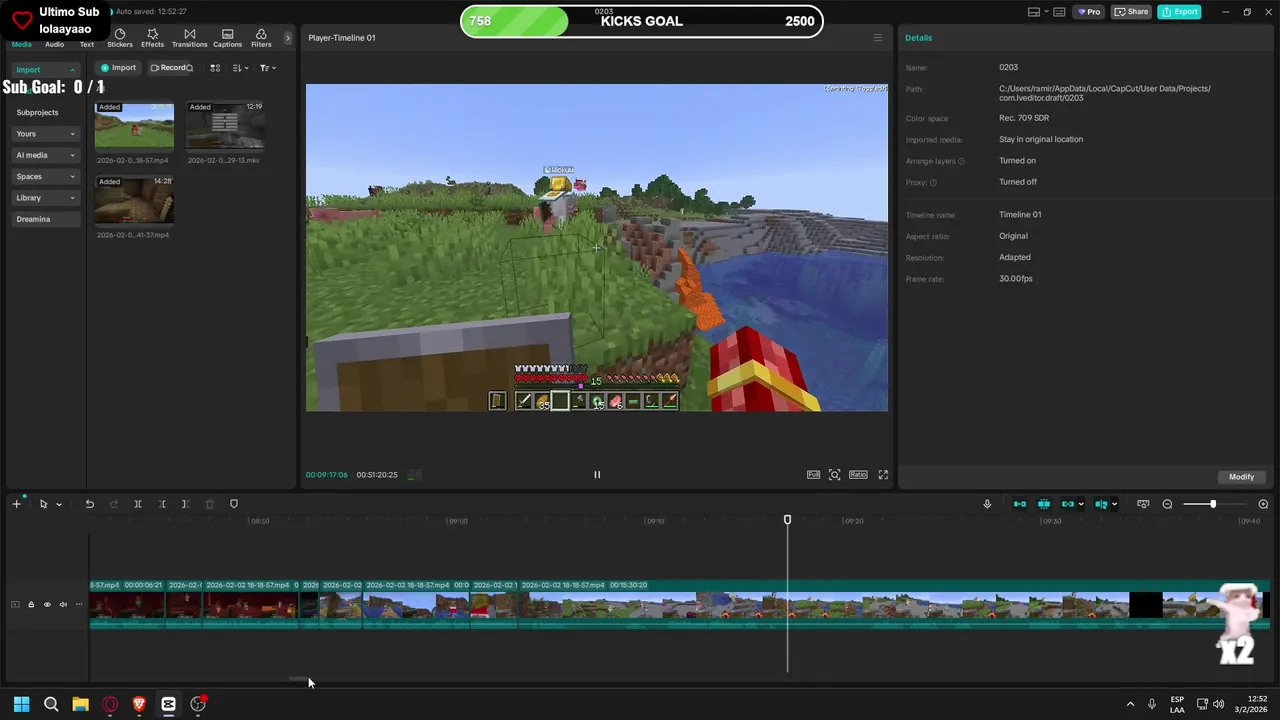
Task: Click the add plus icon on the timeline toolbar
Action: (16, 504)
